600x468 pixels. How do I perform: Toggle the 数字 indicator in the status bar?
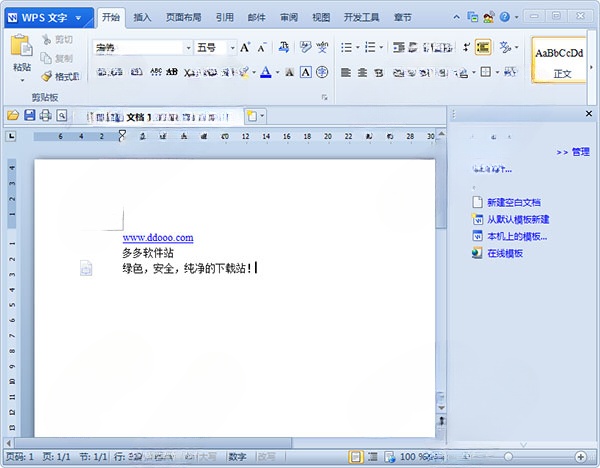pos(237,457)
